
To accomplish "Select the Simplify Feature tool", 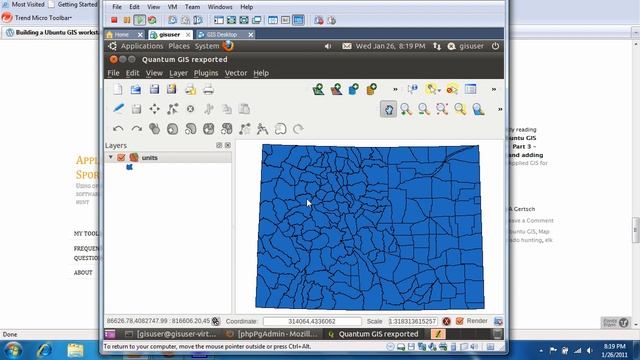I will 154,129.
